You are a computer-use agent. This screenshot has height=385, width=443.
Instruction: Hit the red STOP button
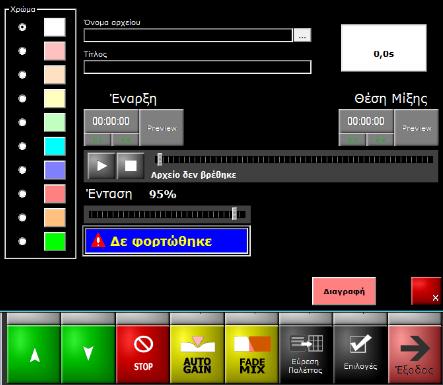coord(143,354)
